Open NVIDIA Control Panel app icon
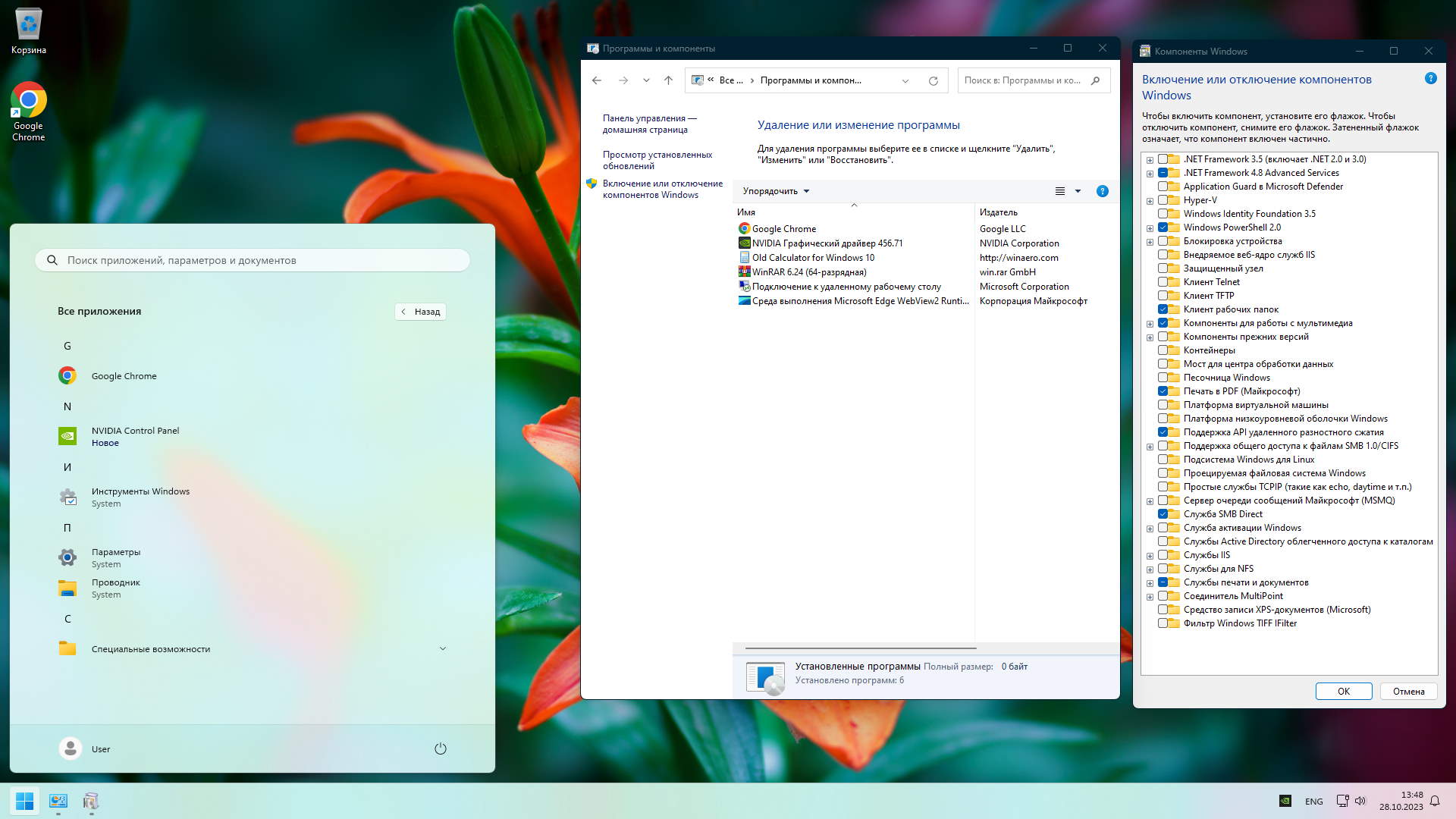 coord(67,436)
